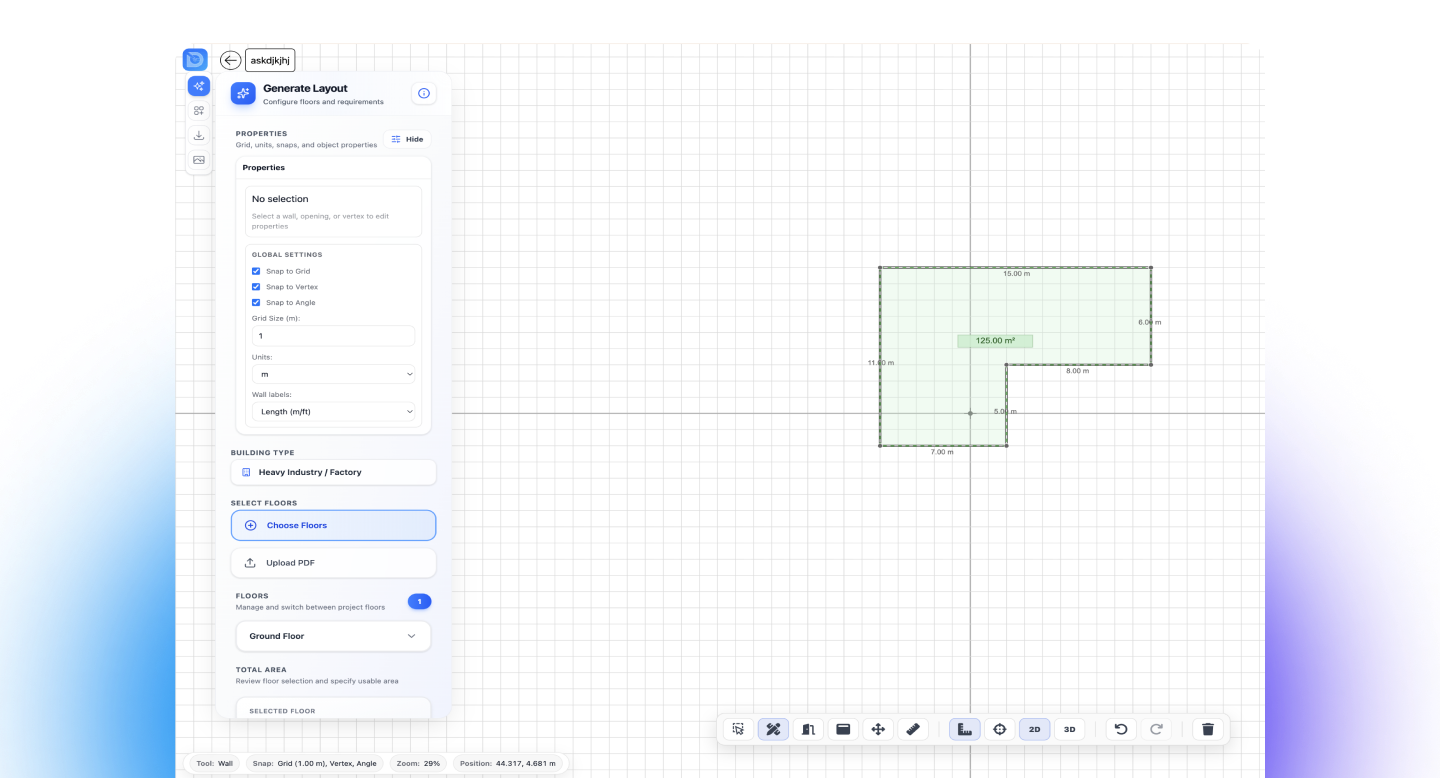Select the door tool in toolbar
The width and height of the screenshot is (1440, 778).
coord(808,729)
